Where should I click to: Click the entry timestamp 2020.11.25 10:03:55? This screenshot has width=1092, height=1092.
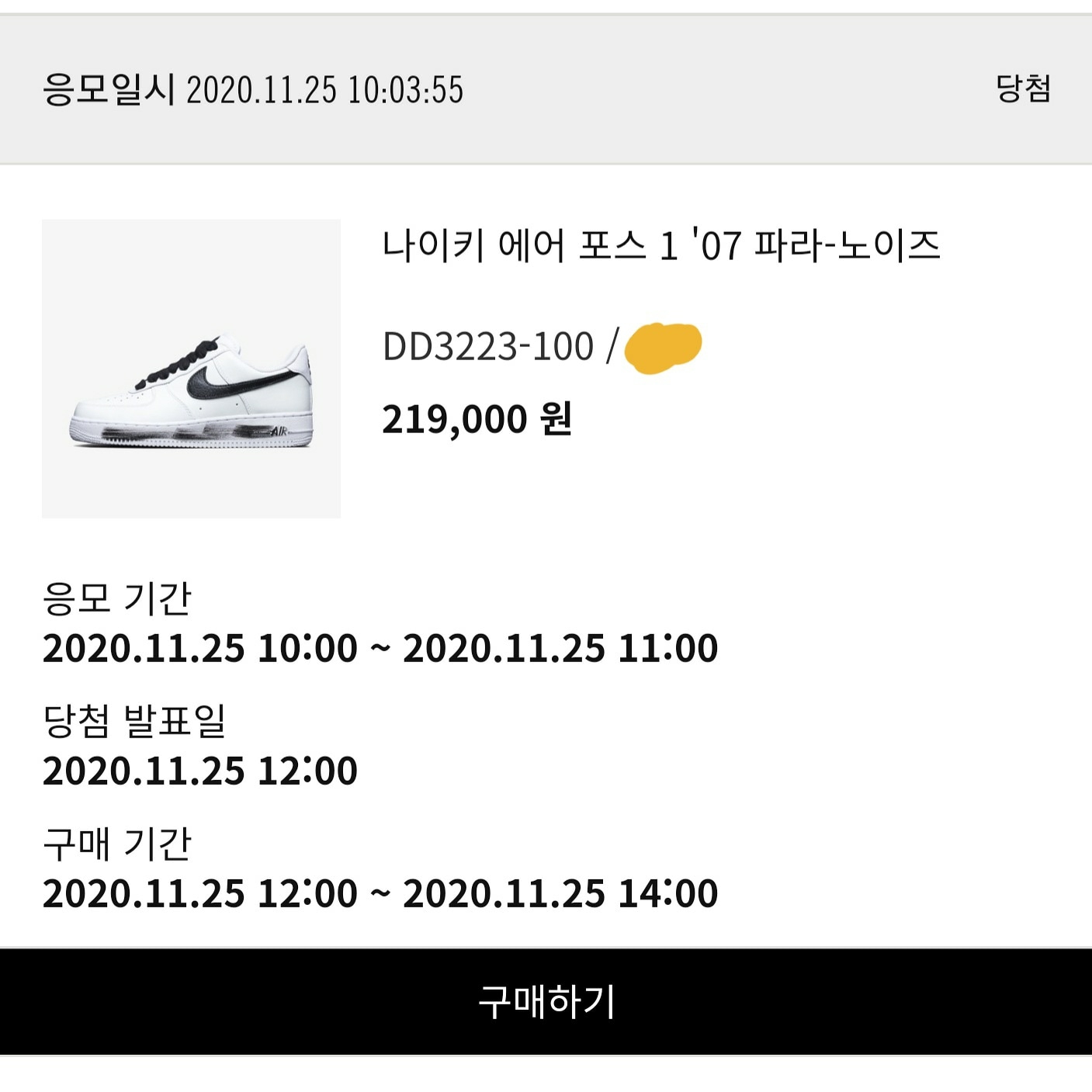(324, 90)
